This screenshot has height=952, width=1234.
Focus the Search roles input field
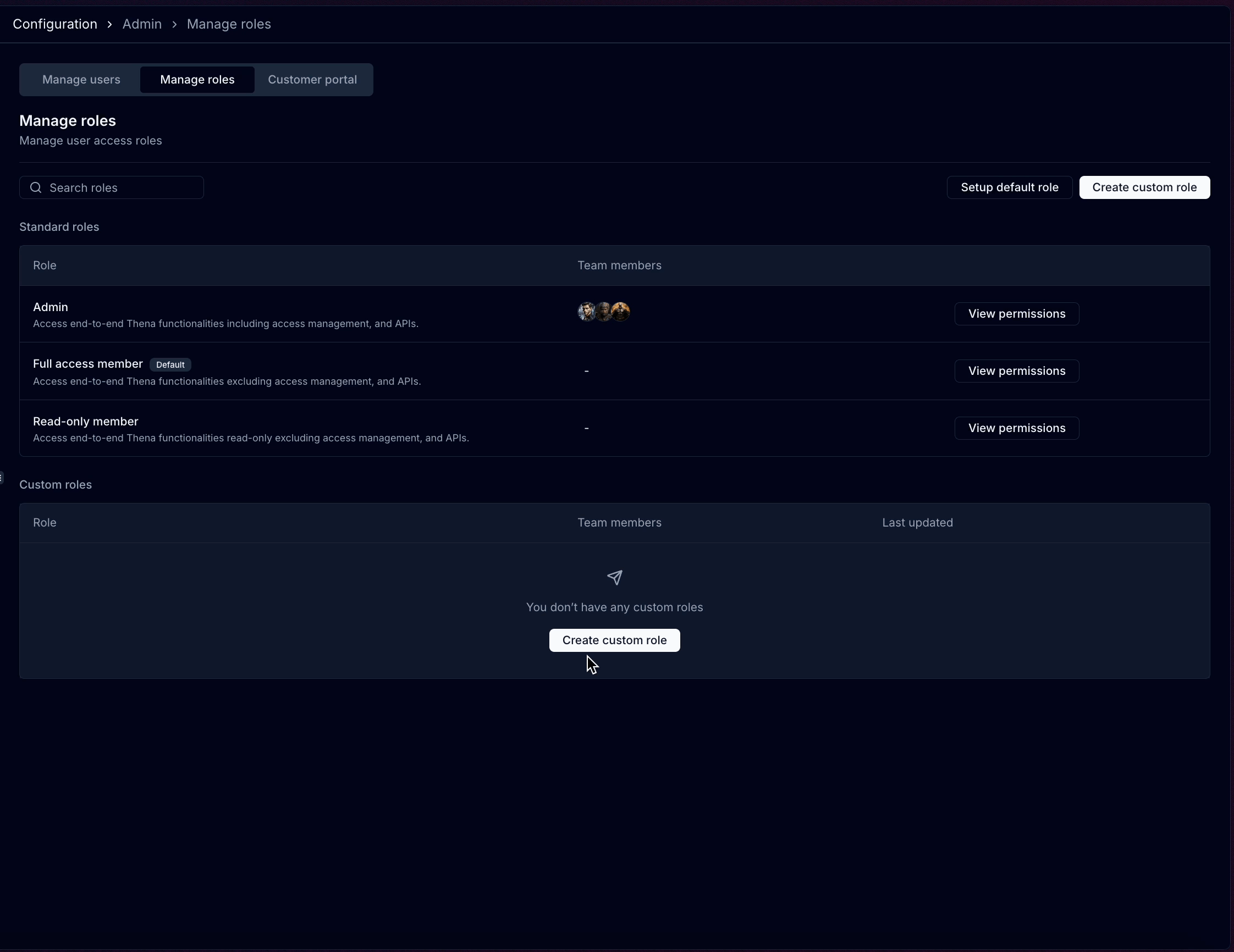click(122, 187)
